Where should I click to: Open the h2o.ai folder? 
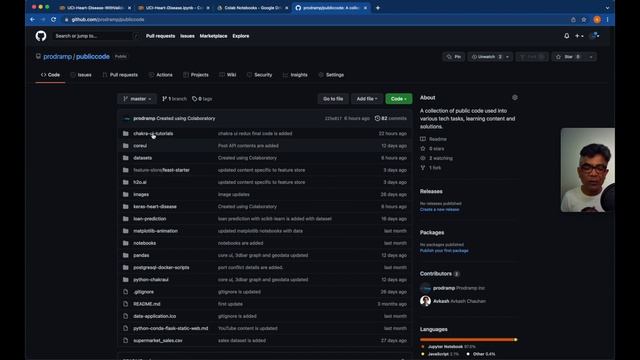(x=140, y=182)
